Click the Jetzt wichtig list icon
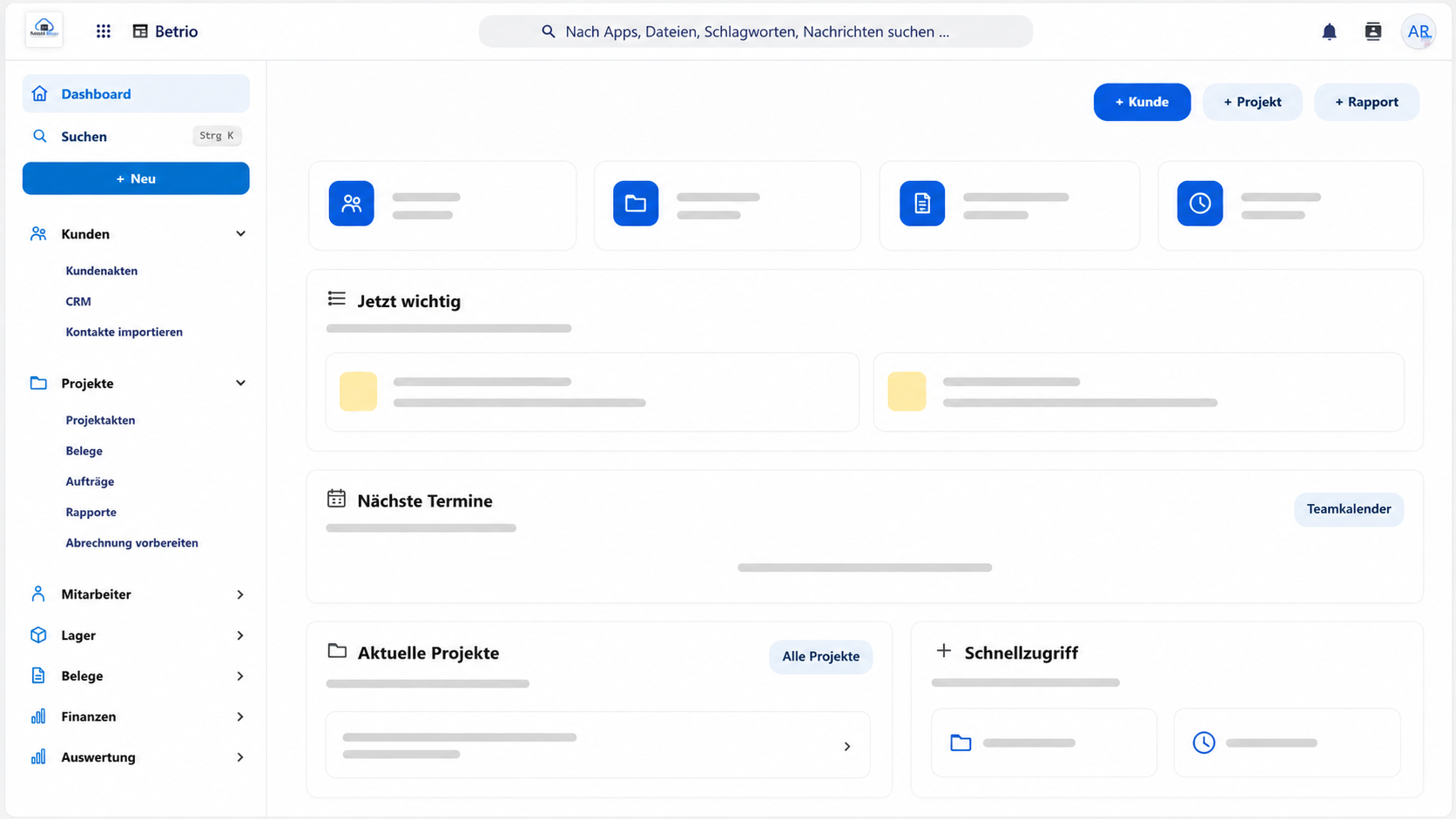 pyautogui.click(x=336, y=299)
